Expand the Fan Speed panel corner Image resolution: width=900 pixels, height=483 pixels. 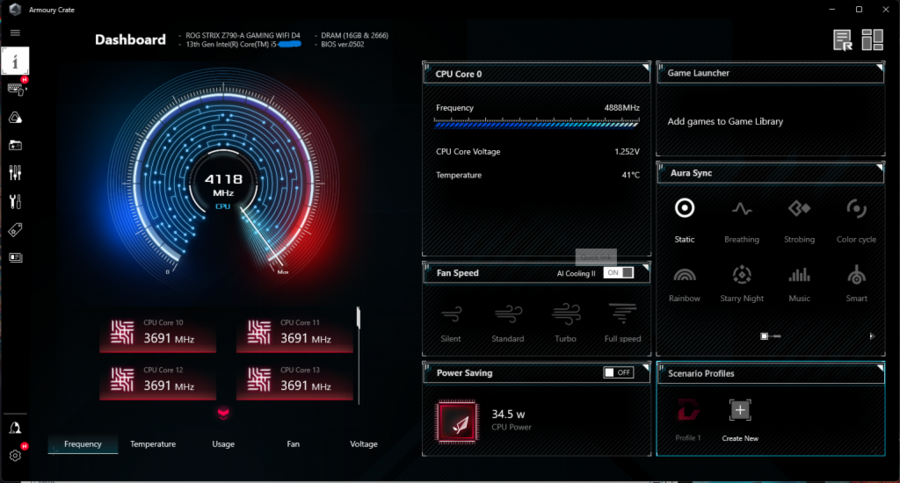click(645, 268)
